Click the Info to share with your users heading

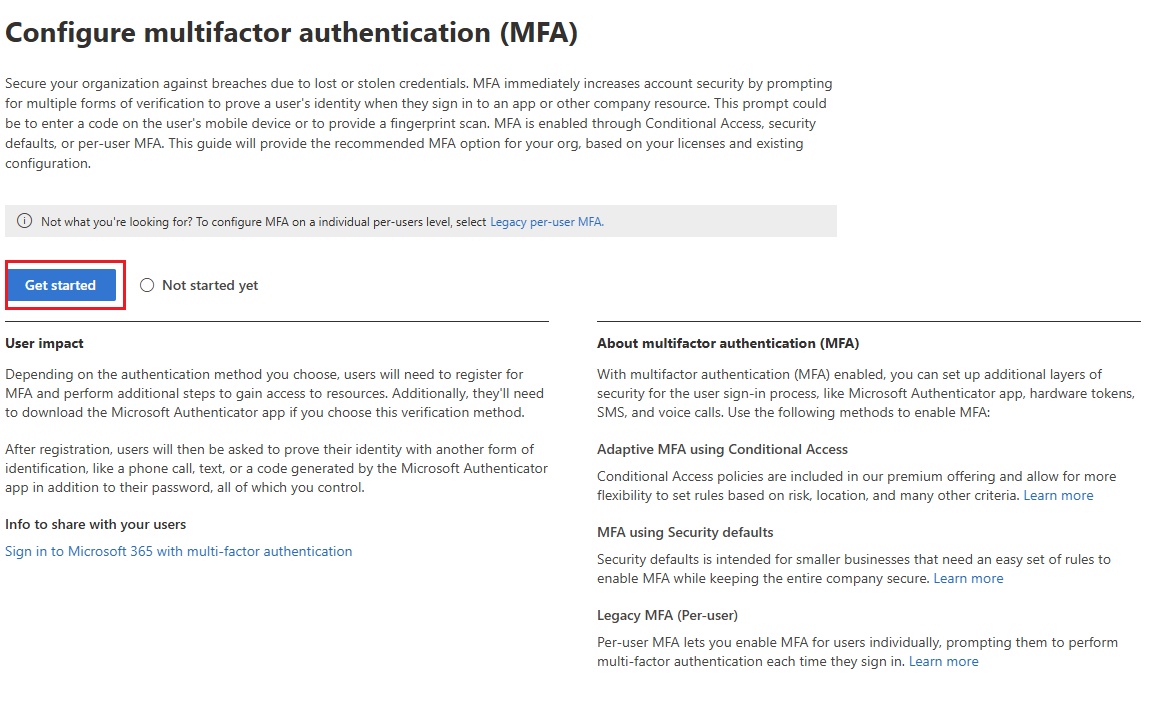click(x=96, y=525)
